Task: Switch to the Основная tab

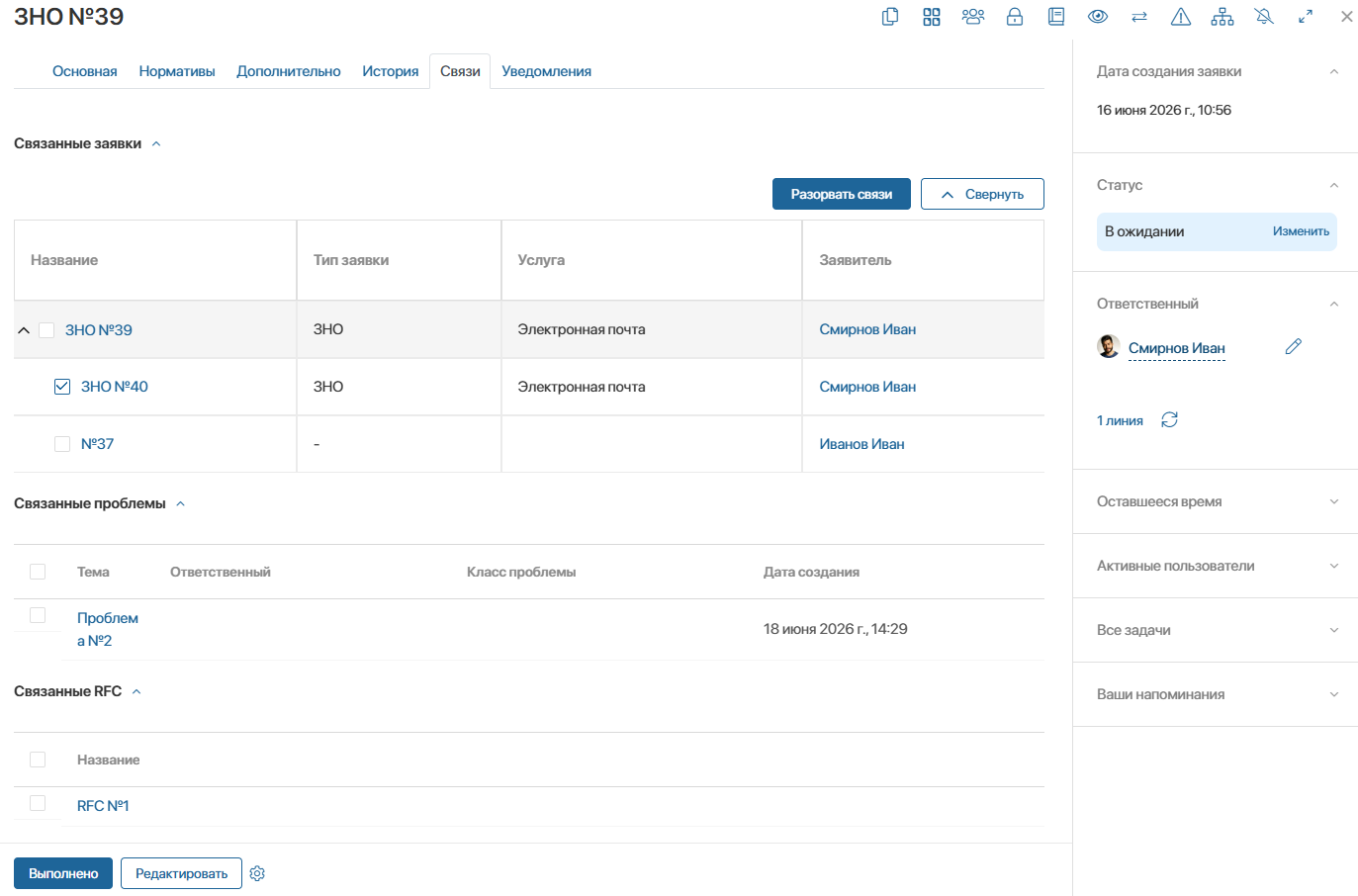Action: pyautogui.click(x=85, y=71)
